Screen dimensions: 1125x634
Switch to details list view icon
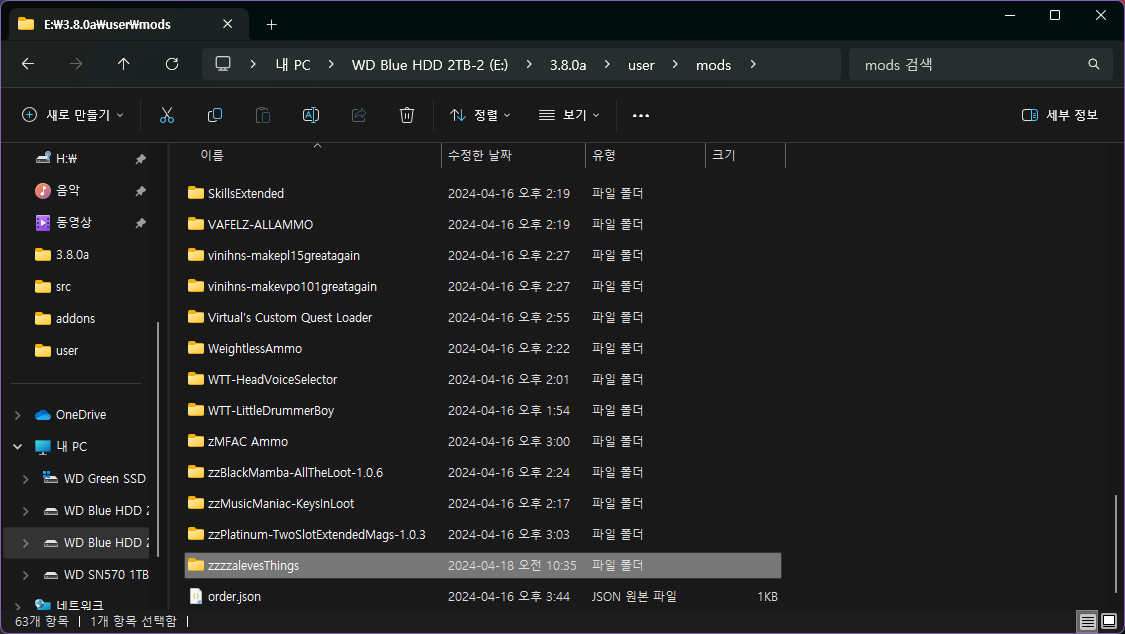[x=1088, y=621]
